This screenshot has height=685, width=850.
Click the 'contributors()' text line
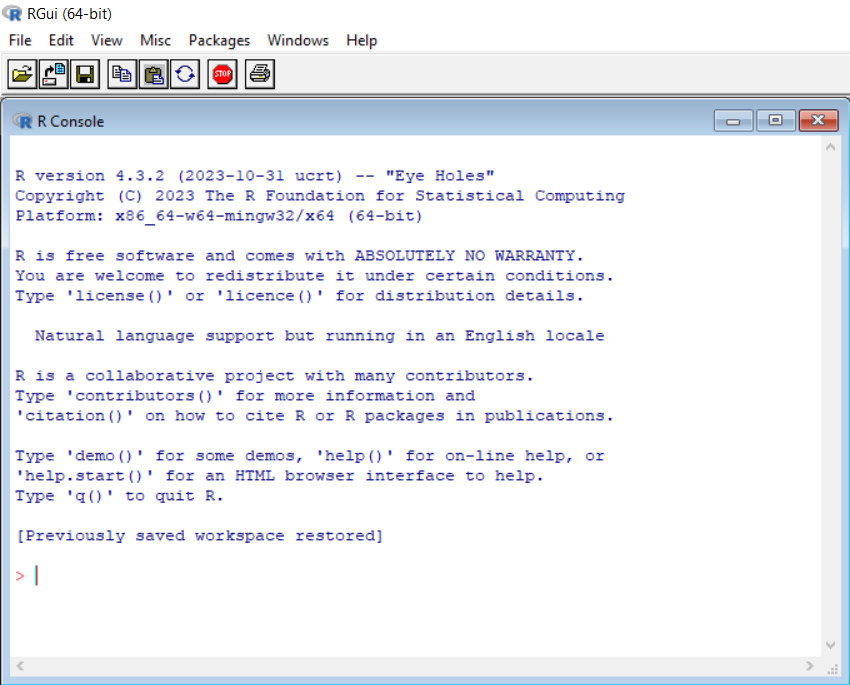[245, 396]
